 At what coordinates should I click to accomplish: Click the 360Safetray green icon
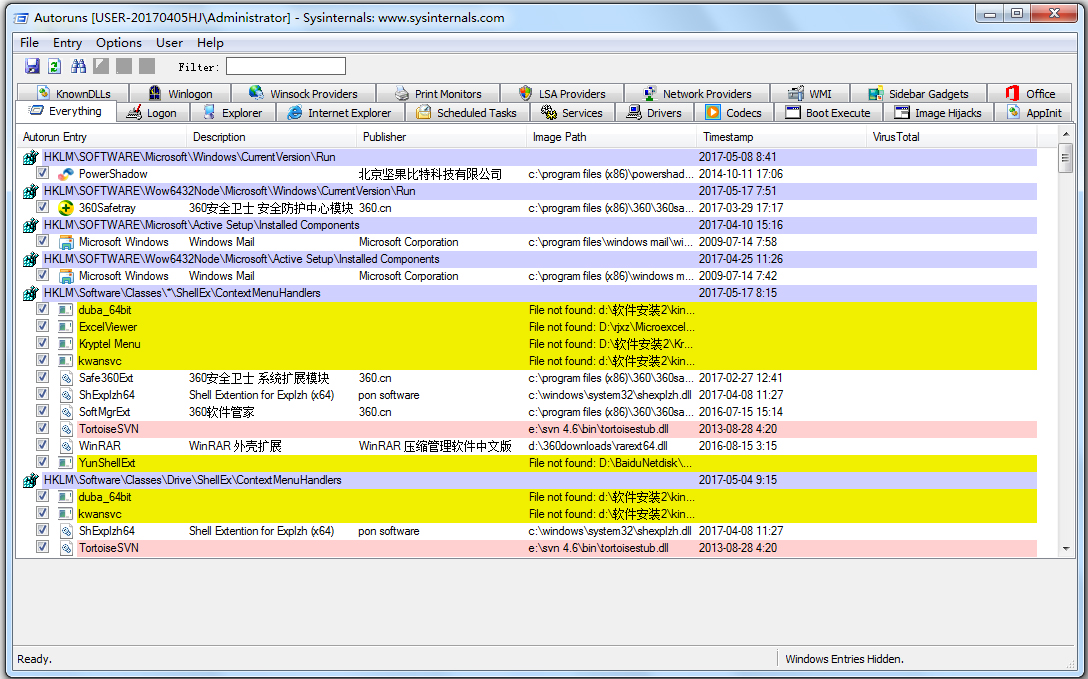66,207
